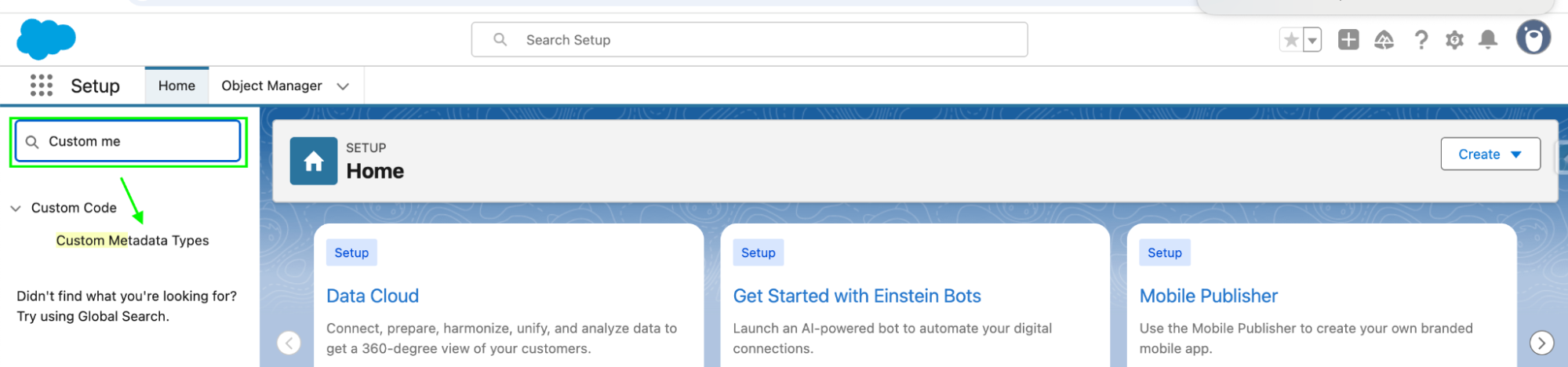Click the 'SETUP' label above Home title
This screenshot has width=1568, height=367.
click(x=366, y=147)
